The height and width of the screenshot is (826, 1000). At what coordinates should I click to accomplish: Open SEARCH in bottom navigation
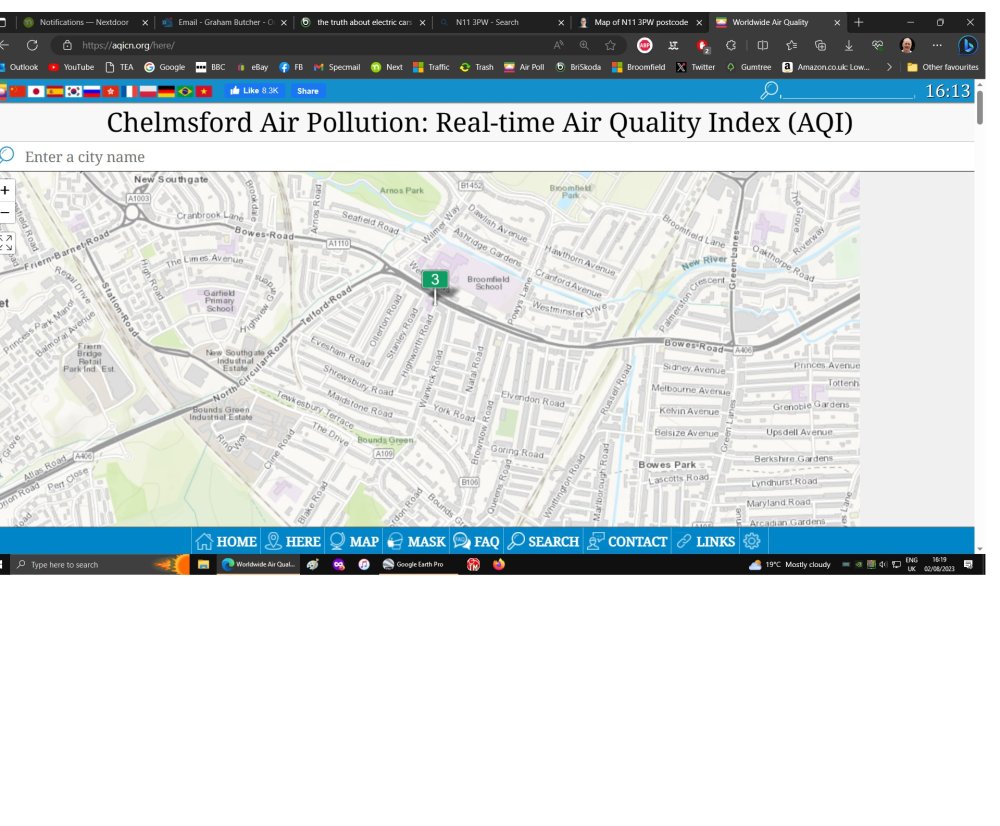544,541
